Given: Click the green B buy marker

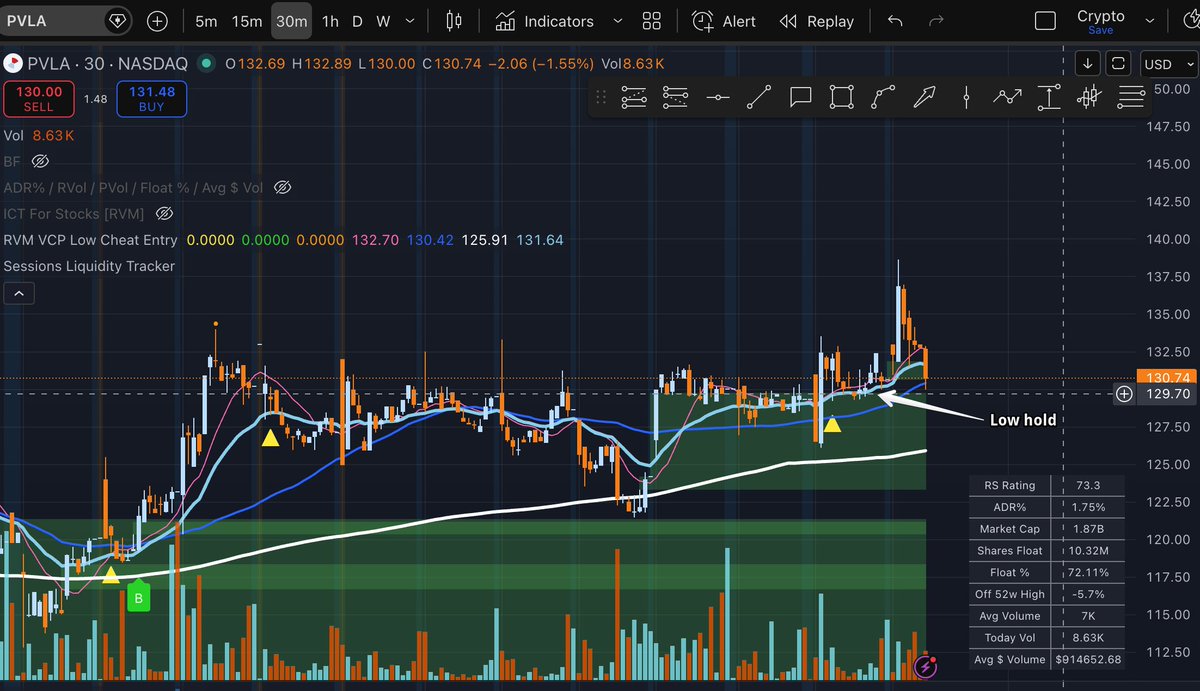Looking at the screenshot, I should click(x=138, y=597).
